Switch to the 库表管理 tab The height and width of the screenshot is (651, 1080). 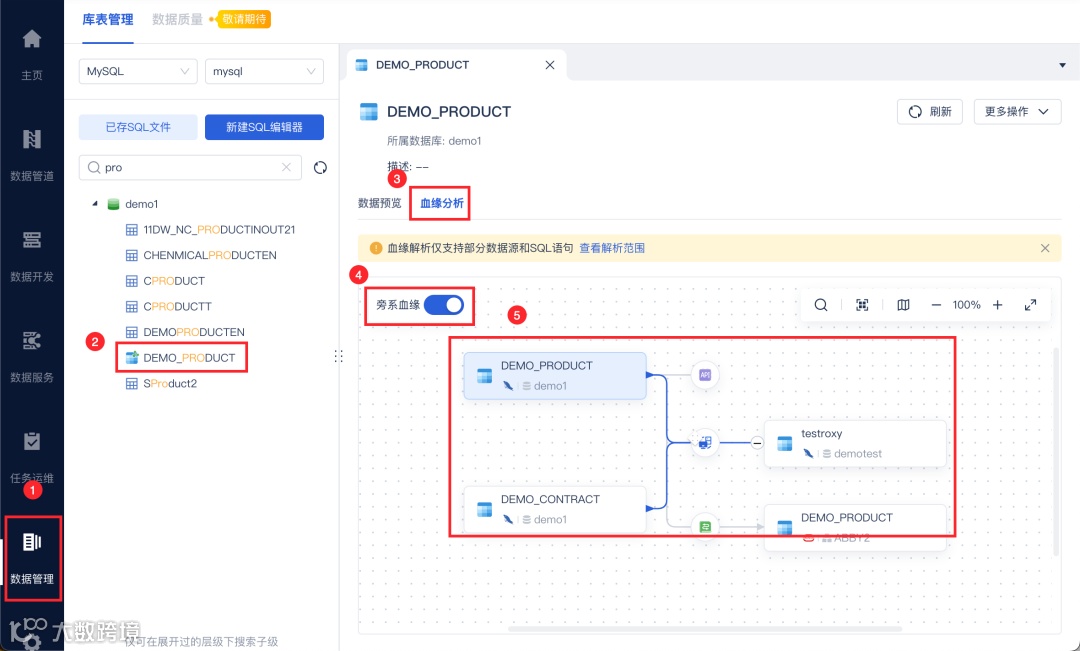coord(108,19)
